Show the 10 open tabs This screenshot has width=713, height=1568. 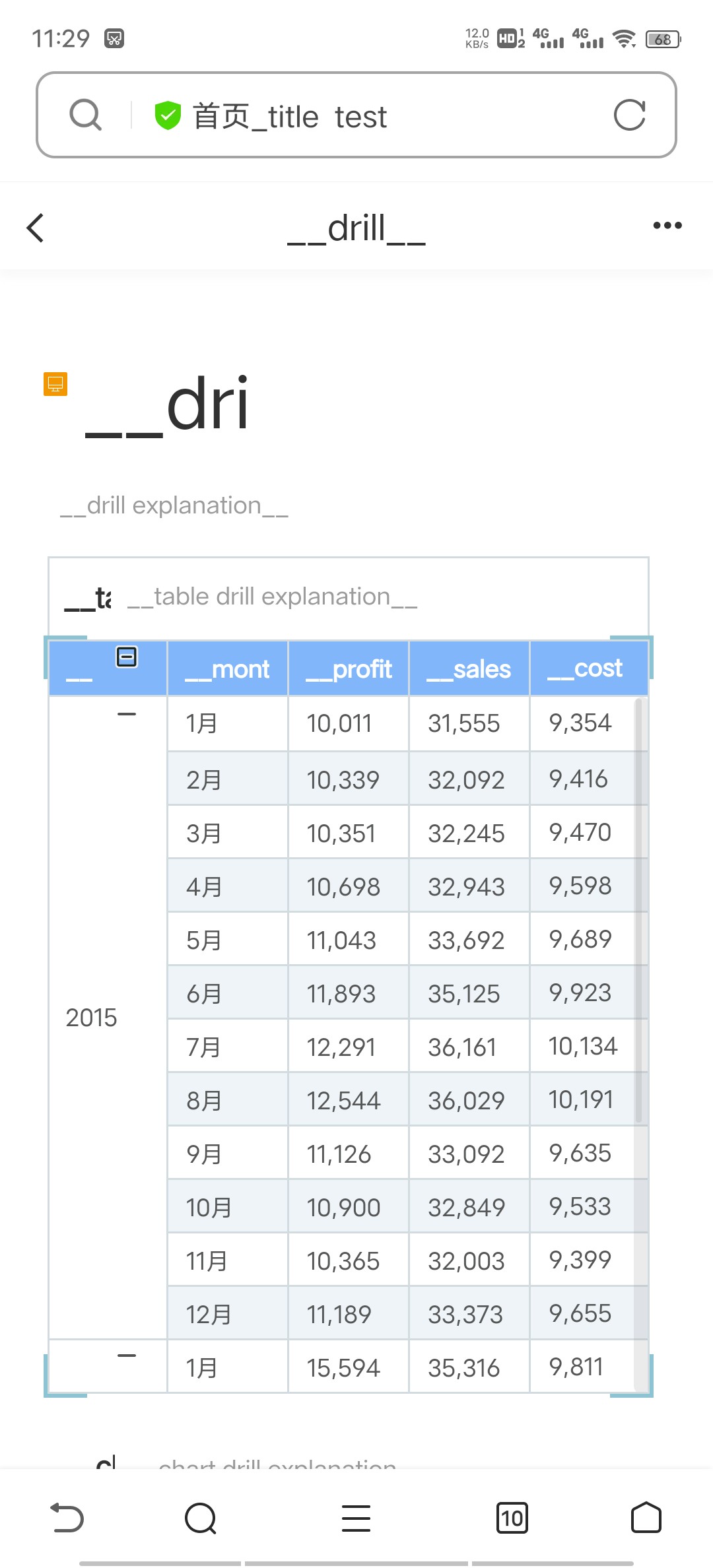(x=512, y=1518)
